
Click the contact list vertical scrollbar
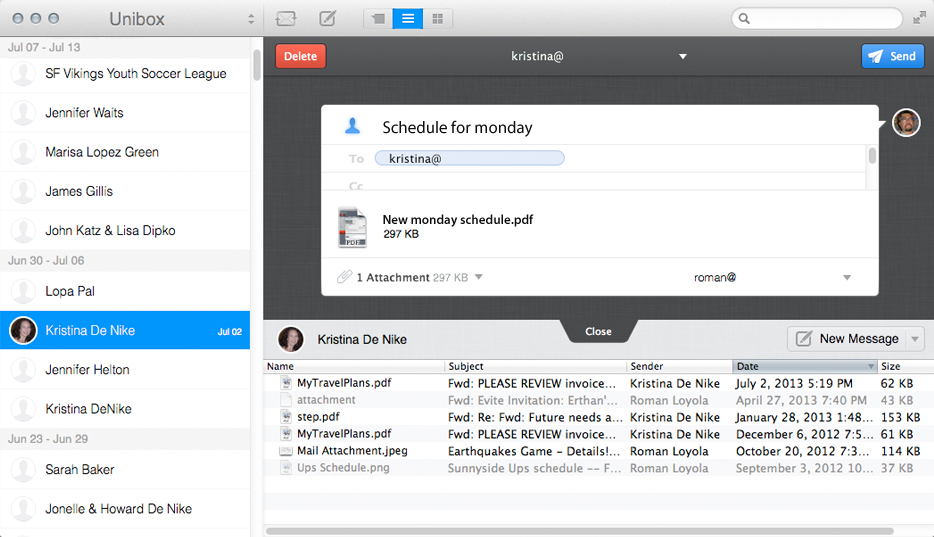pyautogui.click(x=257, y=64)
